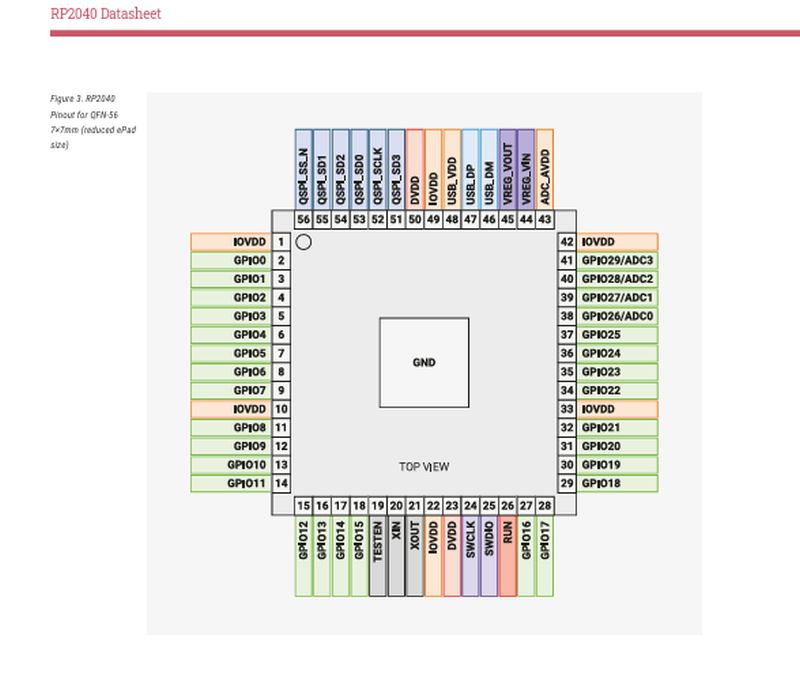
Task: Click the central GND pad
Action: tap(424, 363)
